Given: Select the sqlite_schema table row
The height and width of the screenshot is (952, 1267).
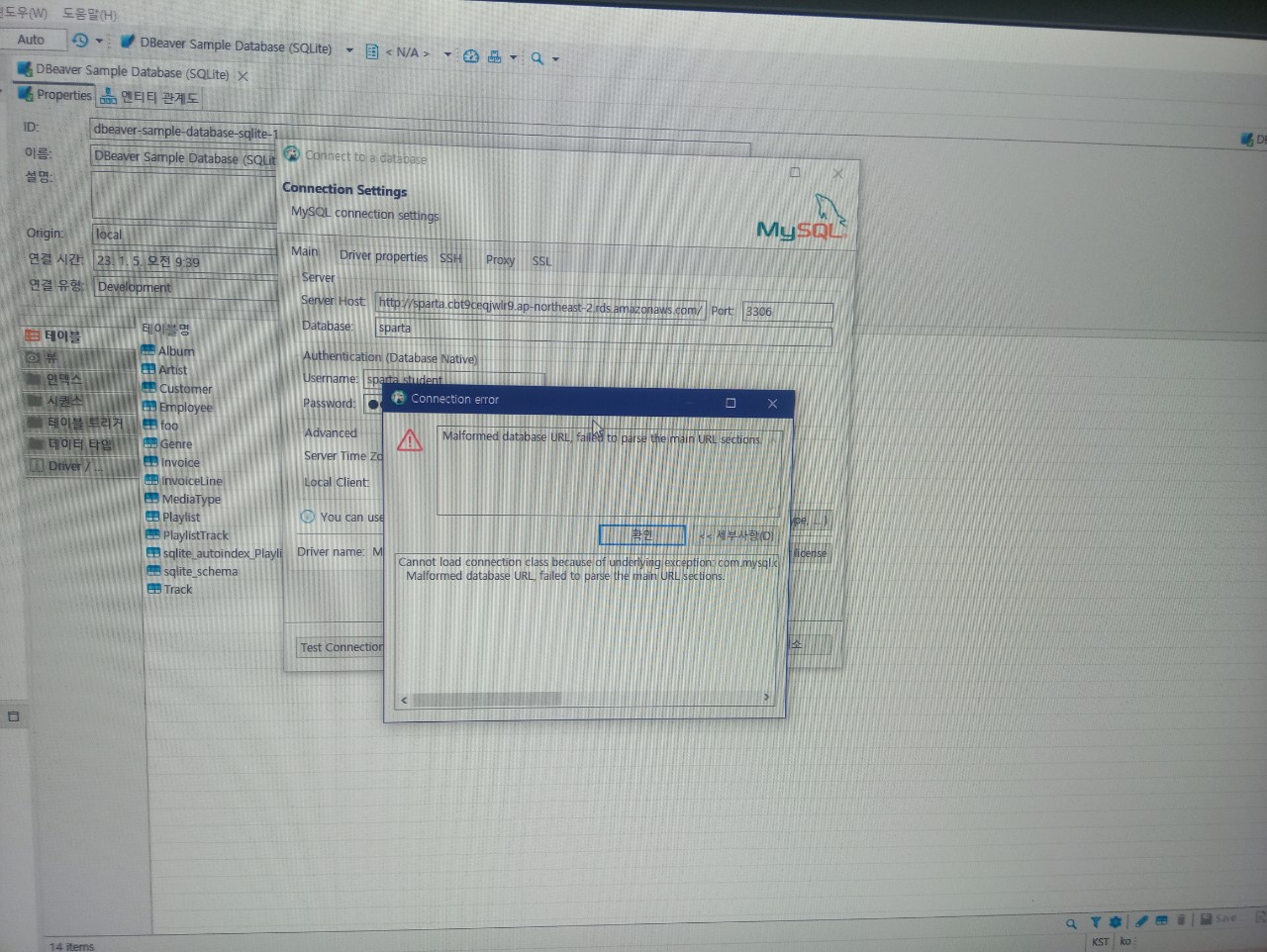Looking at the screenshot, I should click(x=201, y=571).
